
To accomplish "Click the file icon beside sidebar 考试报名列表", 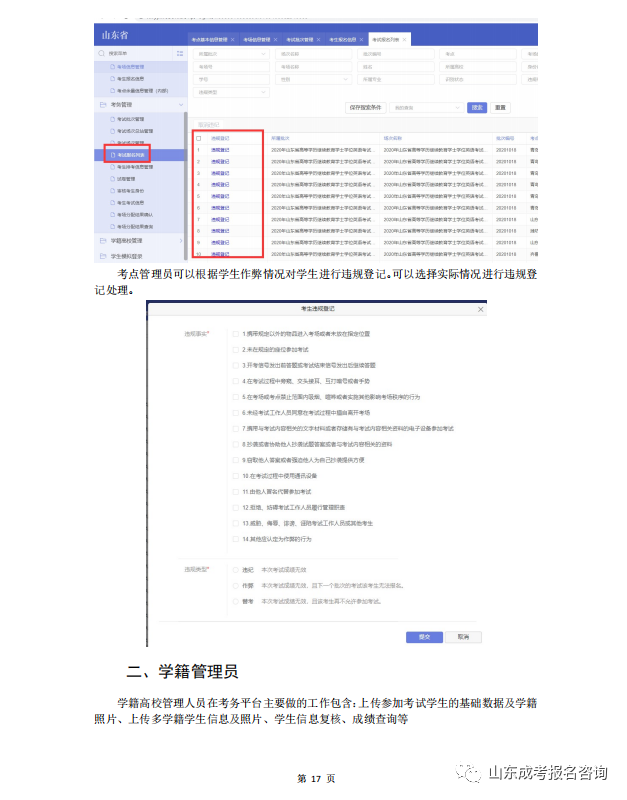I will tap(113, 155).
